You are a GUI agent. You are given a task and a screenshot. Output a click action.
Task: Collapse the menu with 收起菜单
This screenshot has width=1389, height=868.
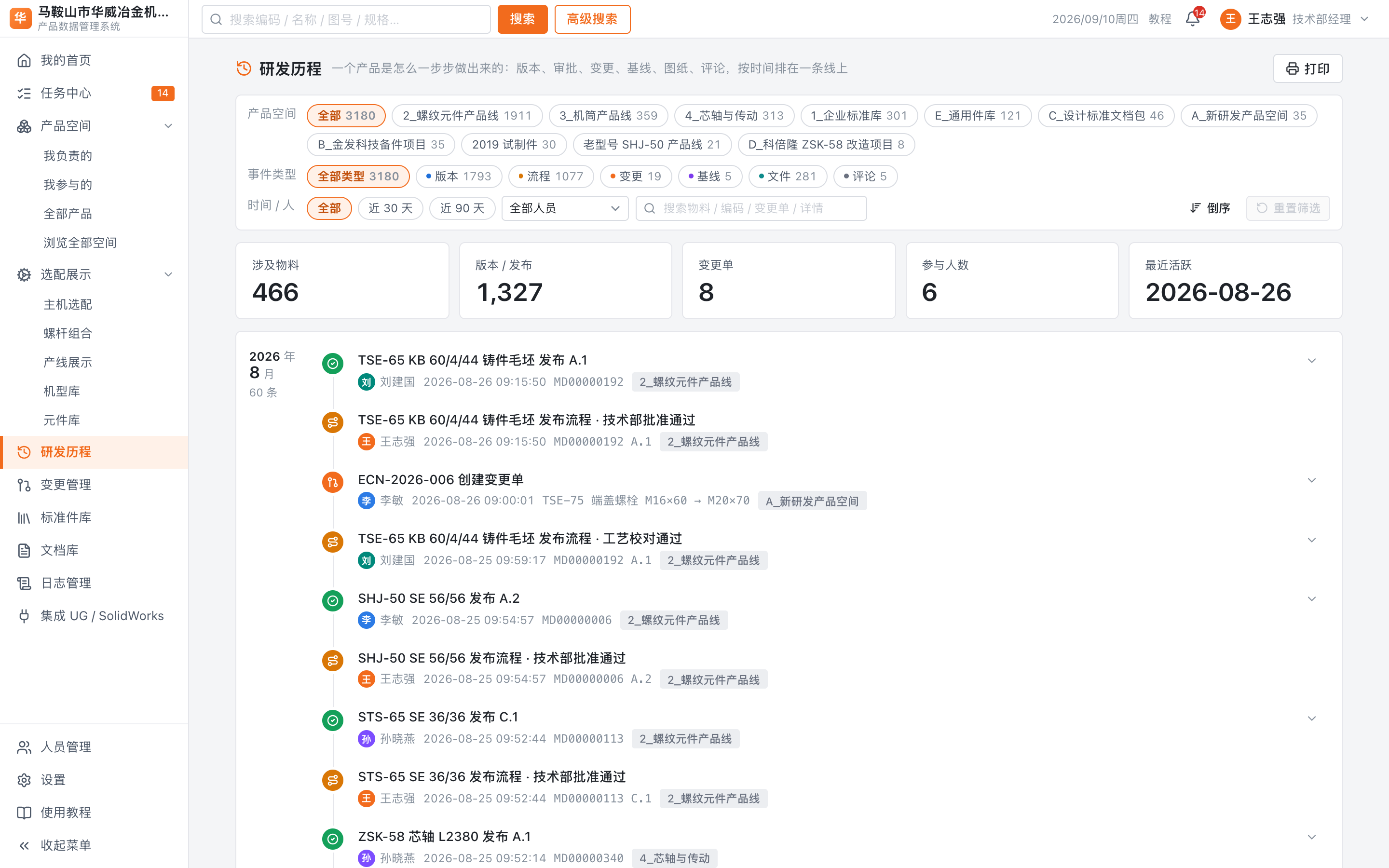(94, 845)
